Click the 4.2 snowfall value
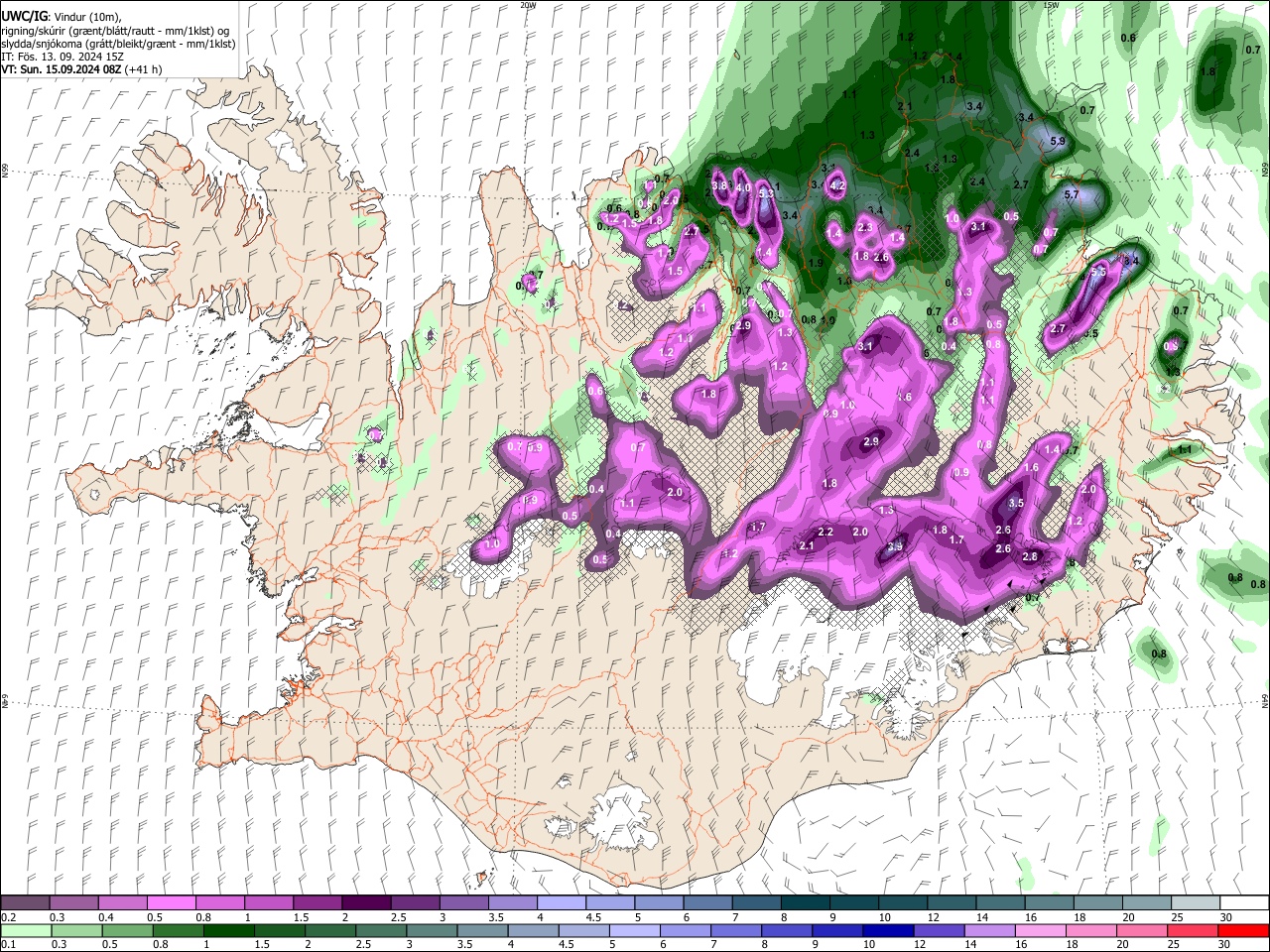This screenshot has width=1270, height=952. [x=837, y=185]
